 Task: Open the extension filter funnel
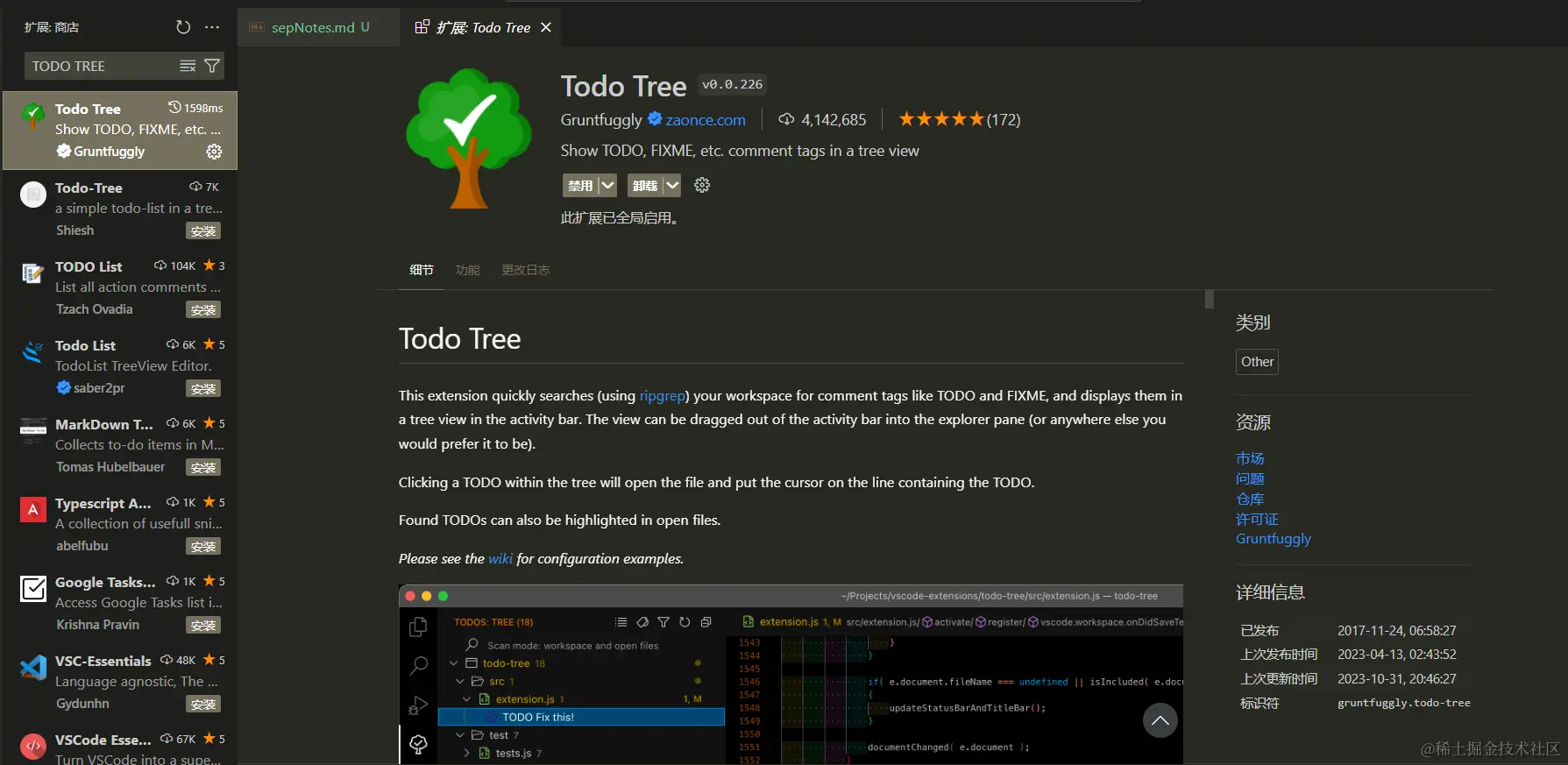[211, 66]
